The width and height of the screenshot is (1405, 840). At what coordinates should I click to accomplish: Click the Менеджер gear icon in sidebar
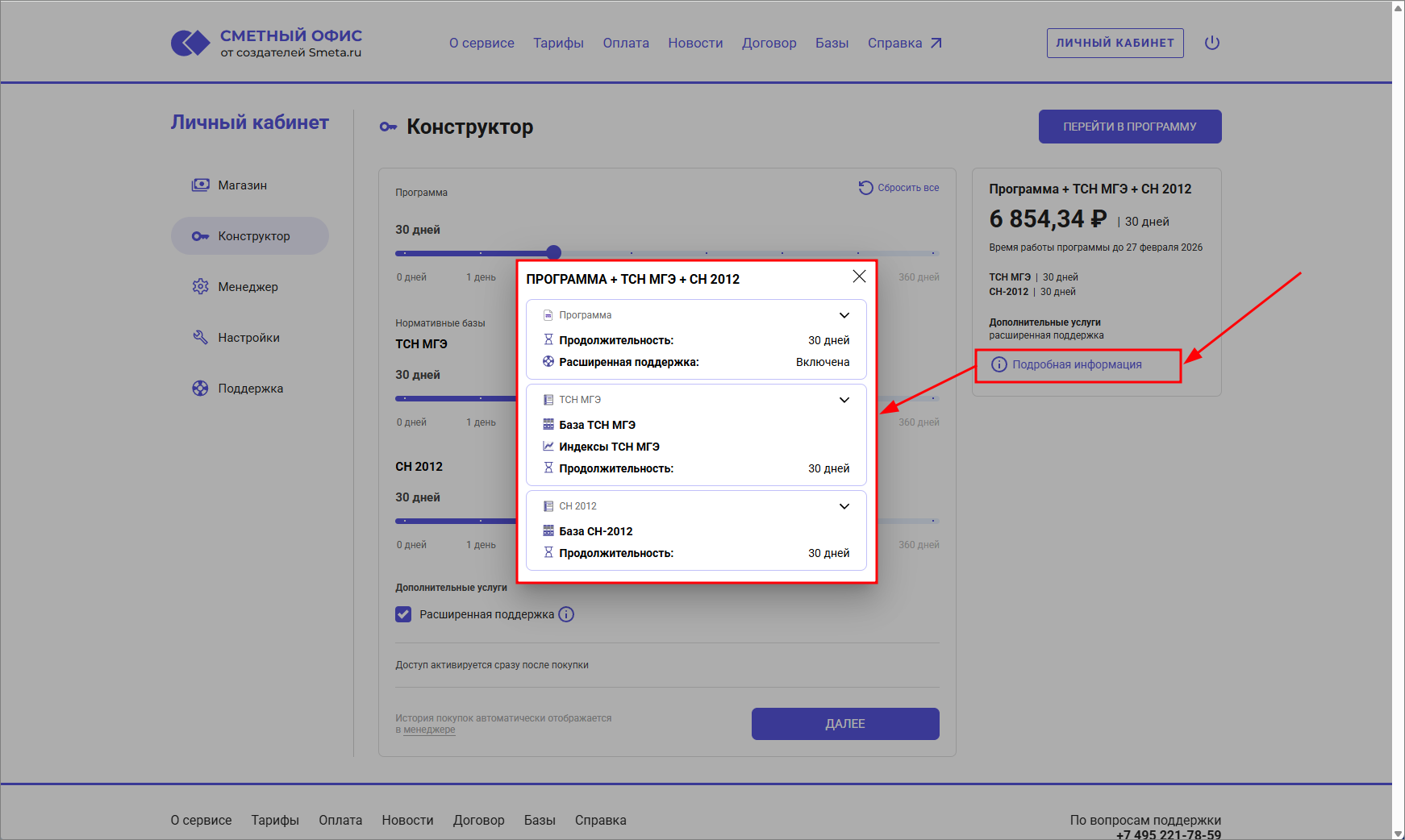(x=200, y=287)
